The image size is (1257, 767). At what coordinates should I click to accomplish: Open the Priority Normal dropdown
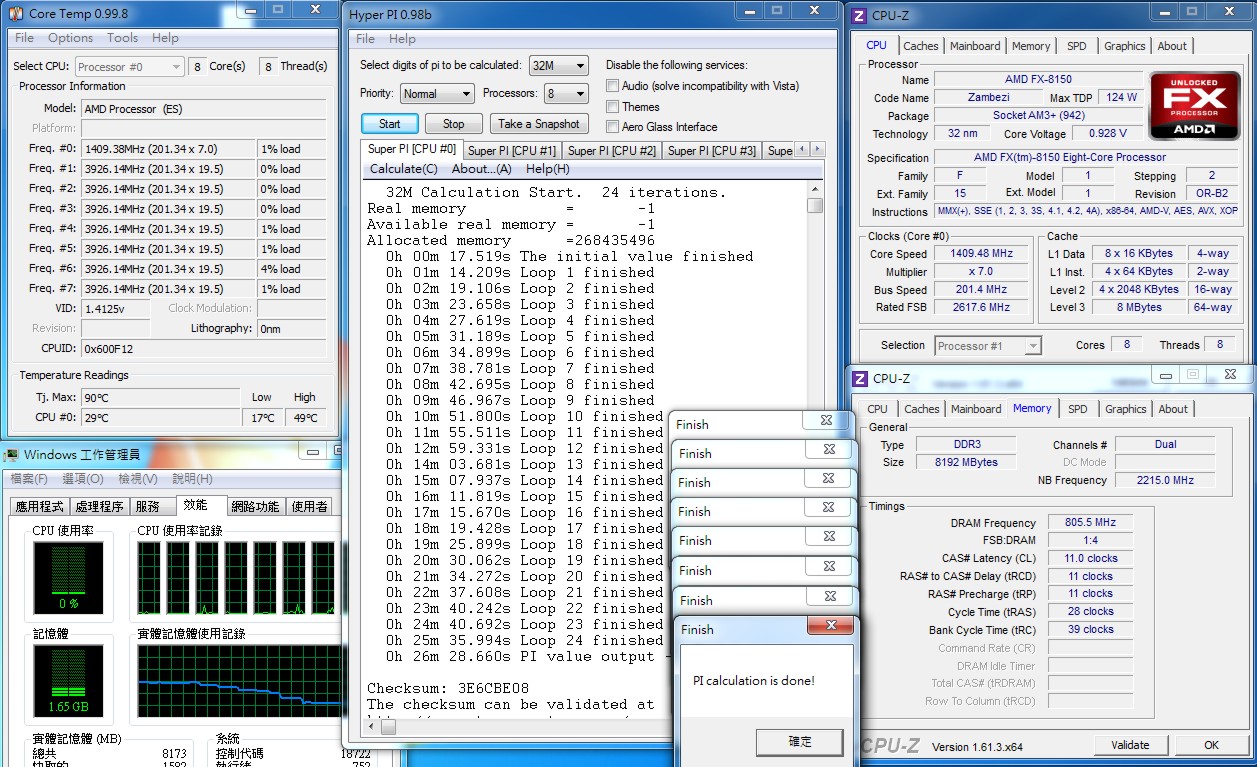[437, 94]
